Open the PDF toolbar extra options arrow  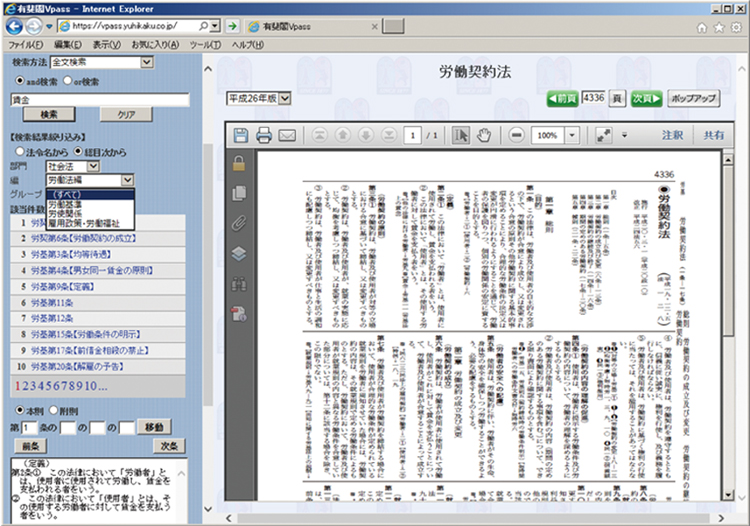[624, 135]
